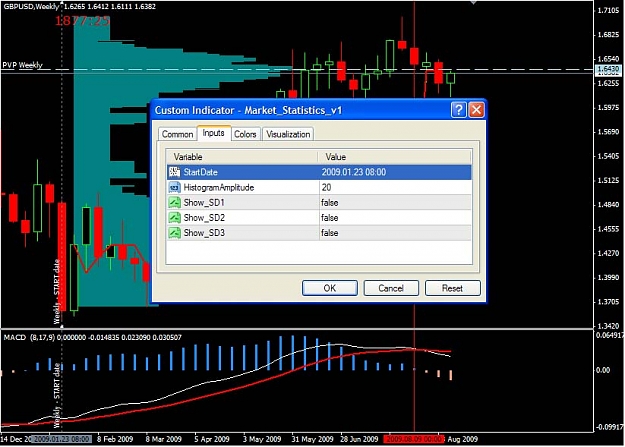Viewport: 625px width, 447px height.
Task: Open the Visualization tab
Action: pyautogui.click(x=288, y=134)
